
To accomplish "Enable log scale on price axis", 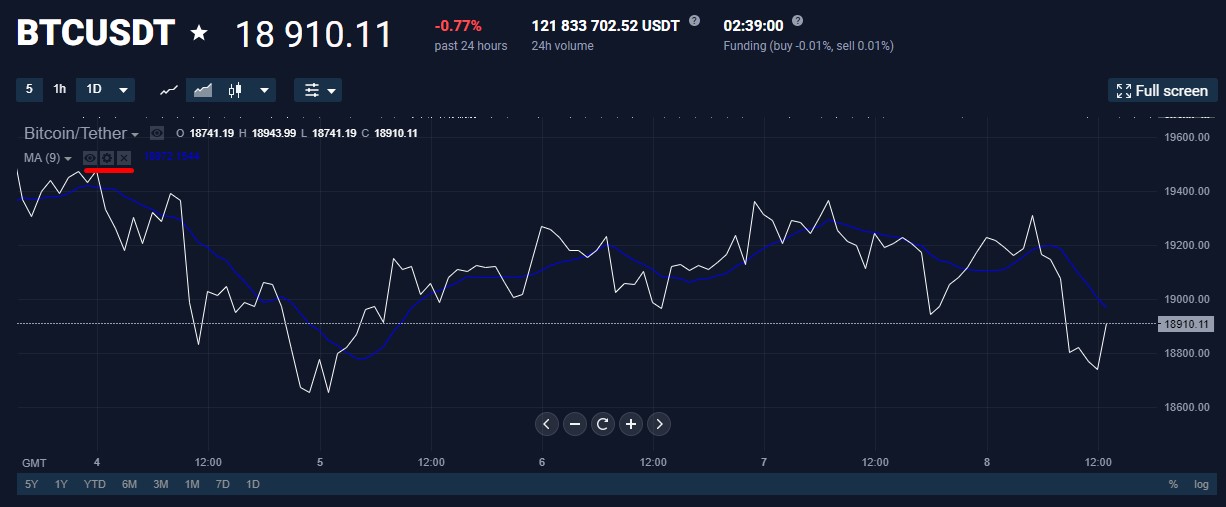I will pos(1201,484).
